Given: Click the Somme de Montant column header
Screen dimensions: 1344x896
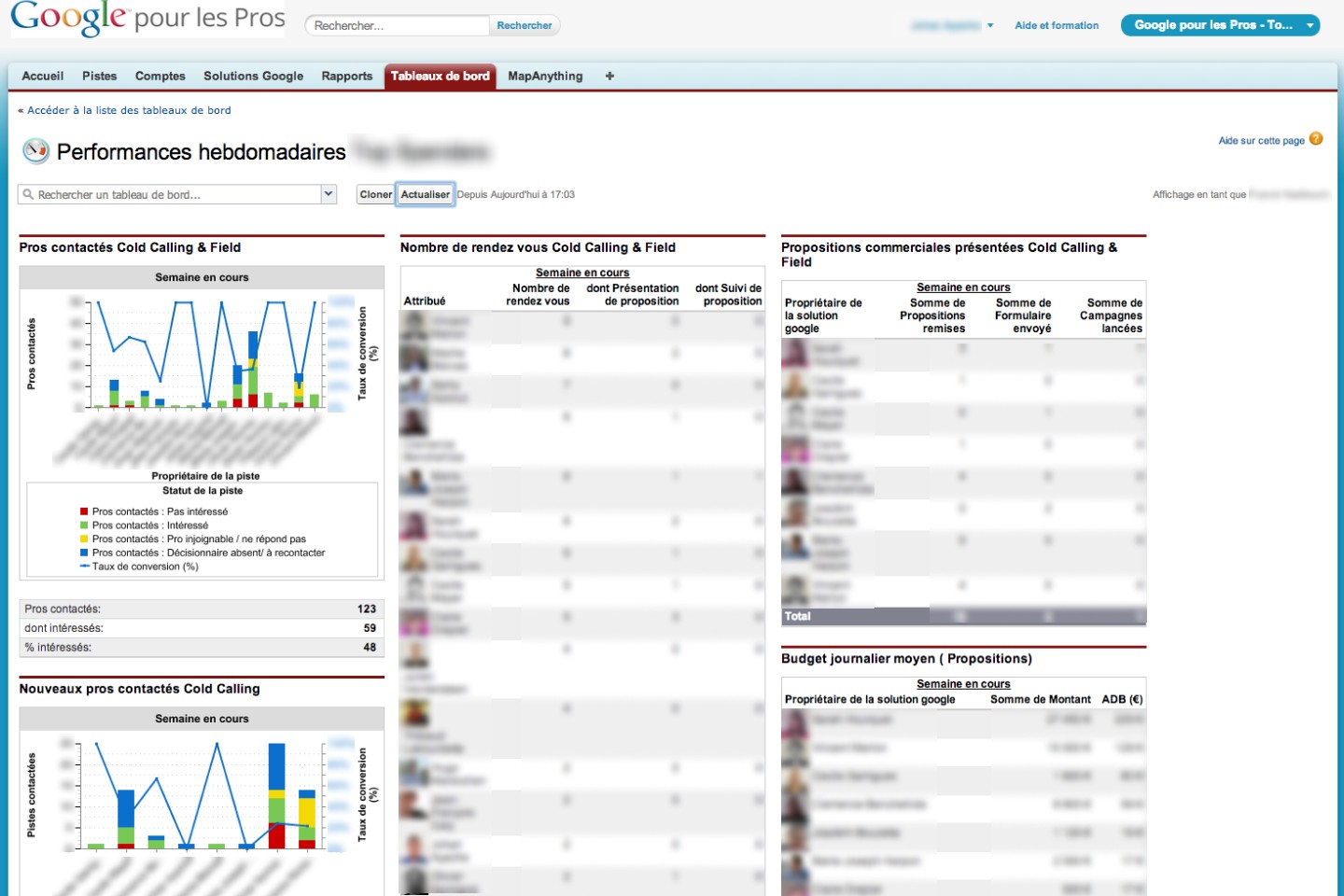Looking at the screenshot, I should (x=1040, y=699).
